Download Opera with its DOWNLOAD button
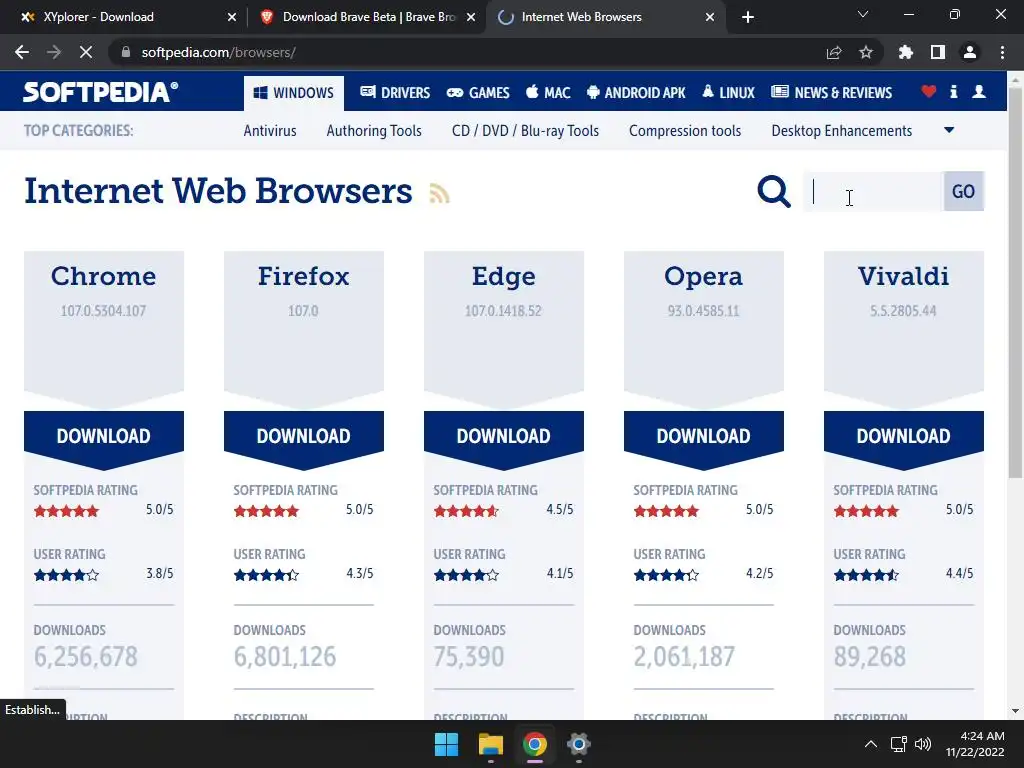 click(x=703, y=436)
